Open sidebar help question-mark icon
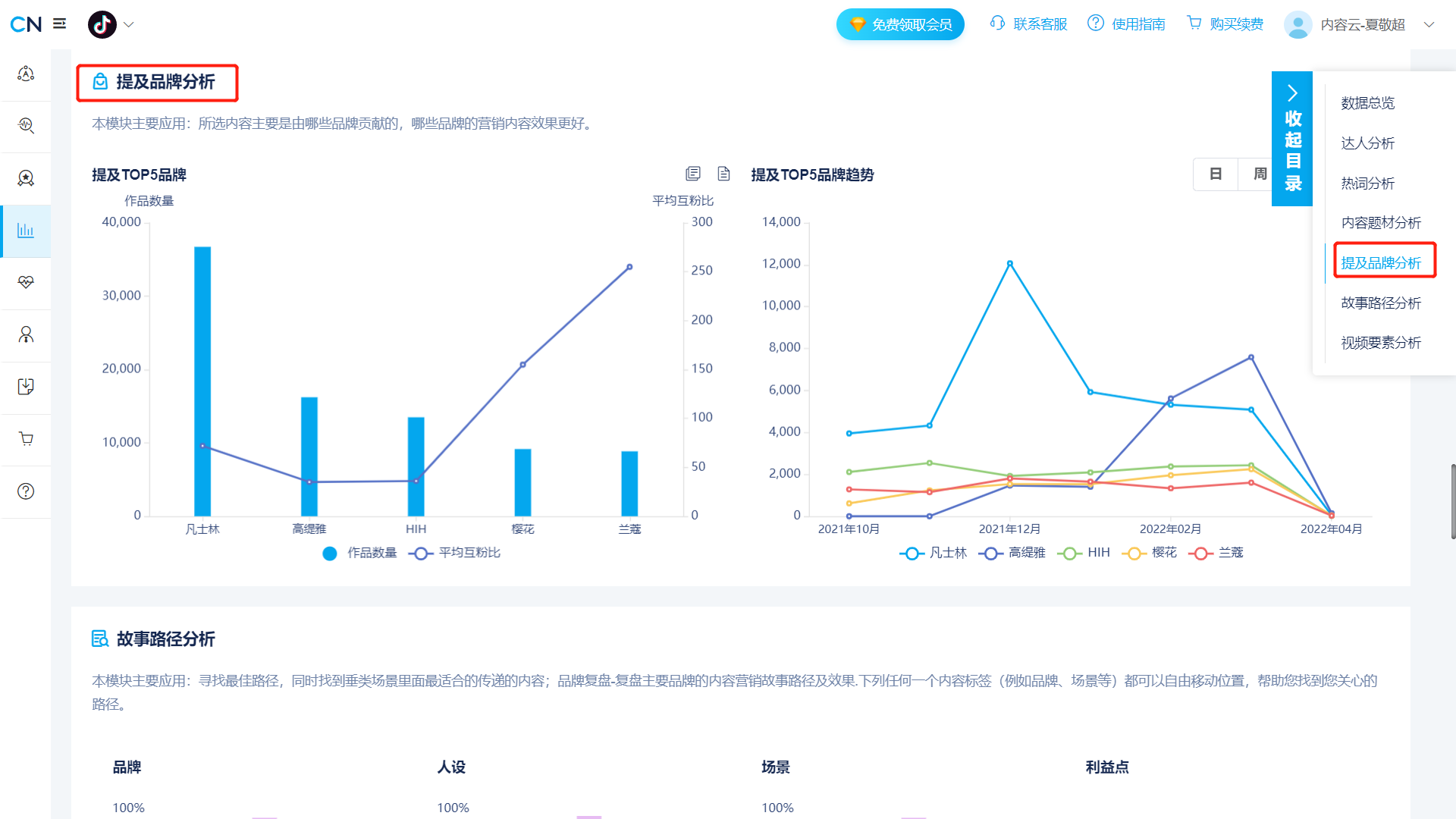This screenshot has width=1456, height=819. point(26,491)
